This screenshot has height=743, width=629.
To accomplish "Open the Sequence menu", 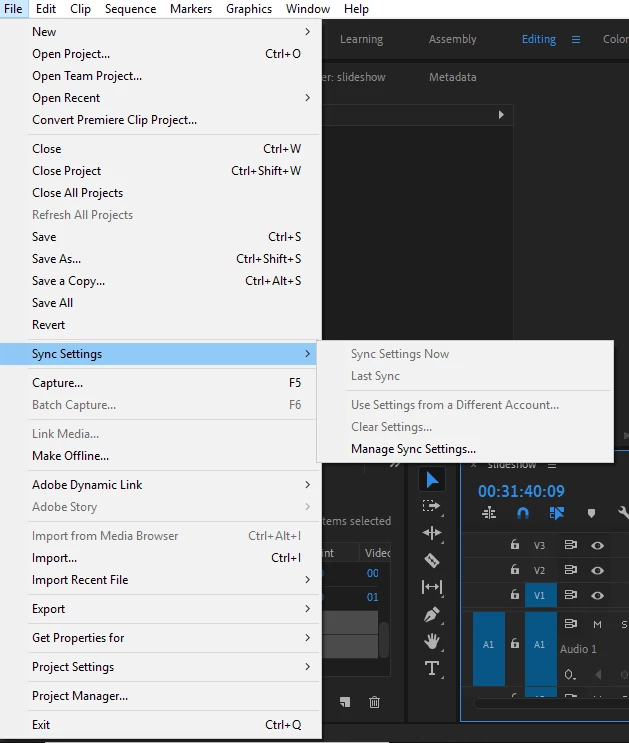I will click(x=130, y=9).
